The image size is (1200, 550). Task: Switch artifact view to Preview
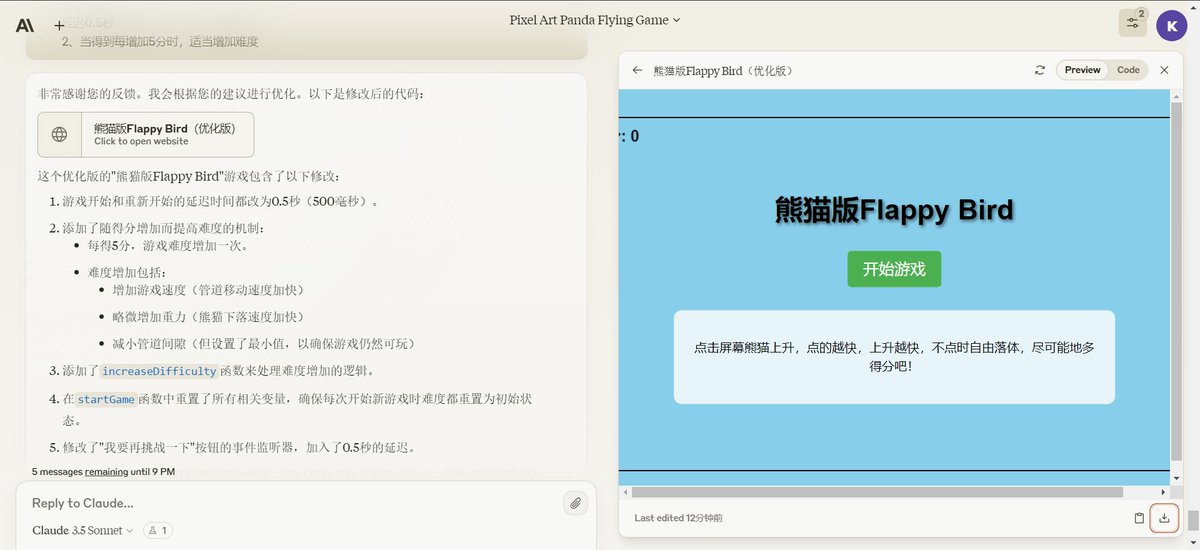tap(1082, 70)
